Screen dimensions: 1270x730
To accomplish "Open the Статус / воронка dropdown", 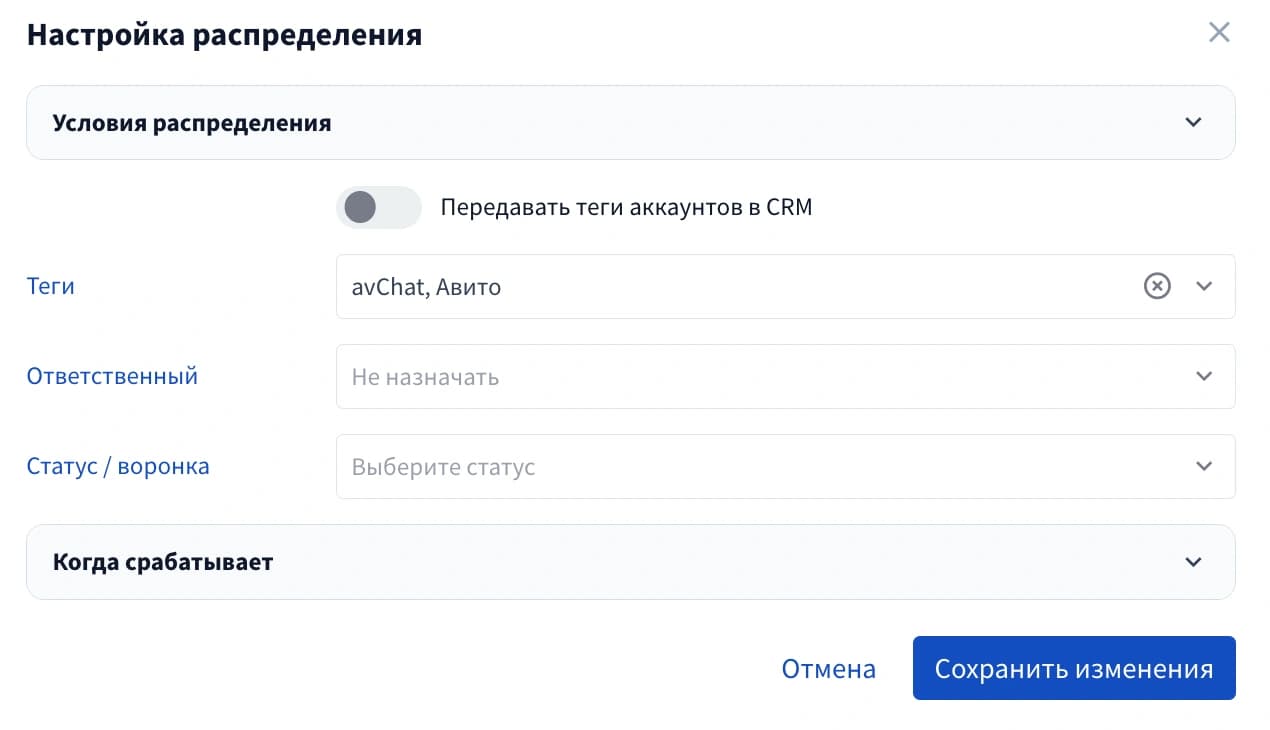I will pyautogui.click(x=785, y=466).
